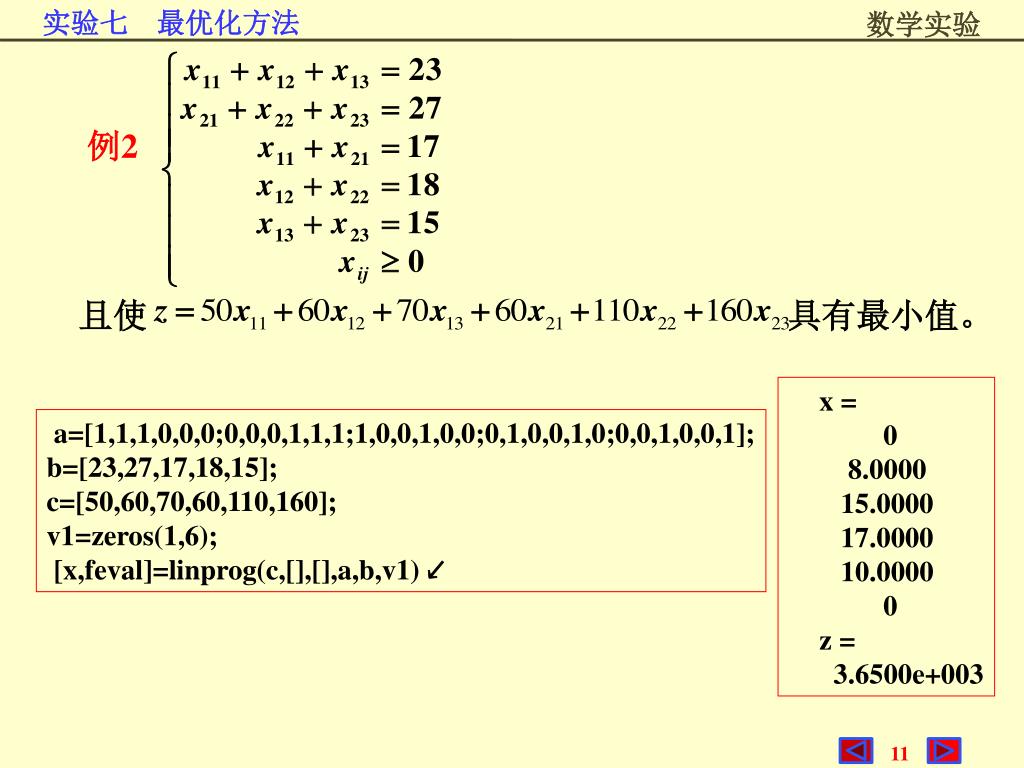Viewport: 1024px width, 768px height.
Task: Go to the next slide arrow
Action: pos(944,751)
